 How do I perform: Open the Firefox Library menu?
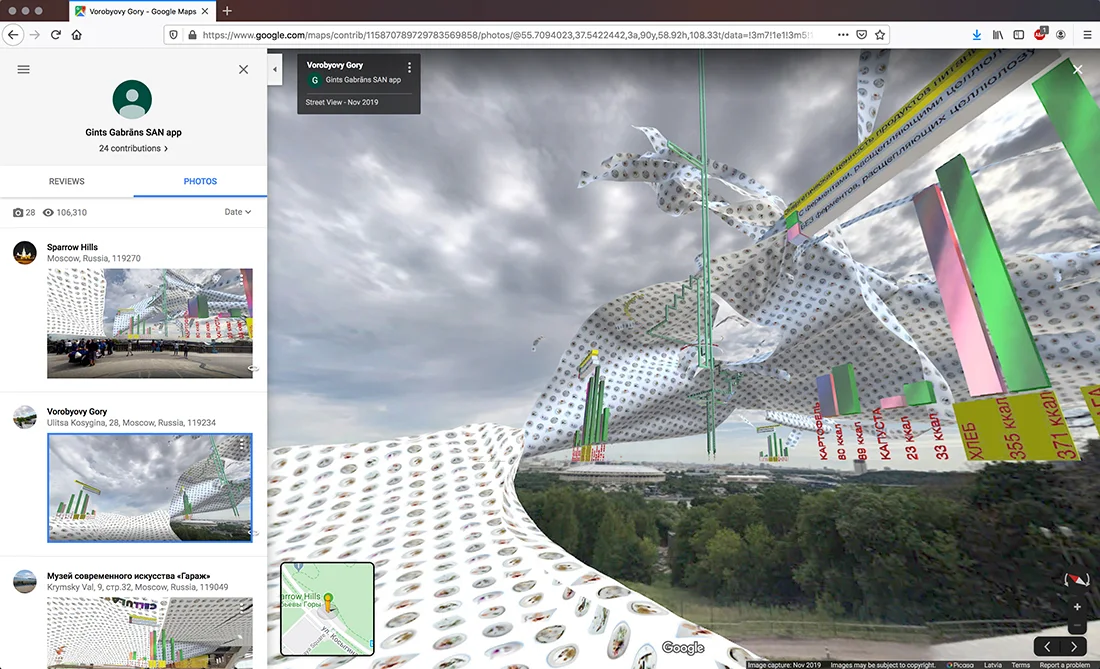(x=998, y=34)
